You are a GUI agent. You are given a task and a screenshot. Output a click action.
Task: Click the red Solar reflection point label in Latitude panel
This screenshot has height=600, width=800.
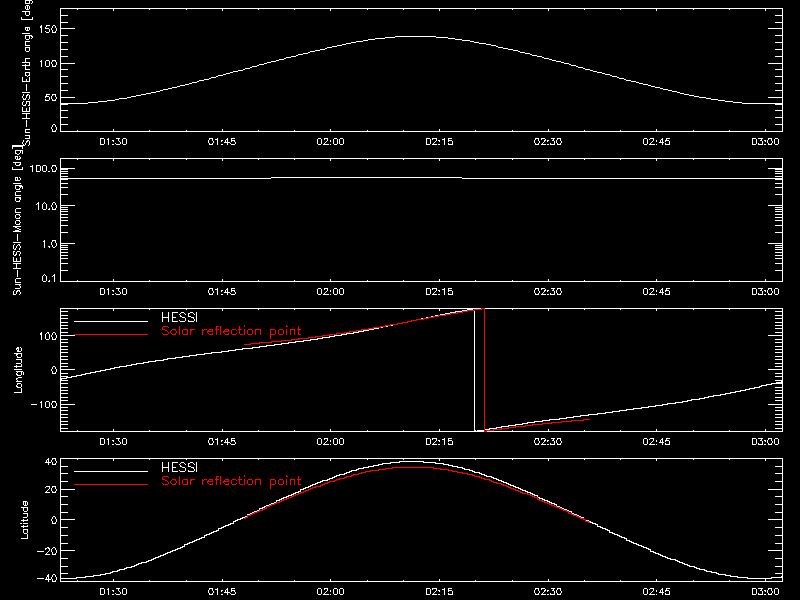[231, 481]
